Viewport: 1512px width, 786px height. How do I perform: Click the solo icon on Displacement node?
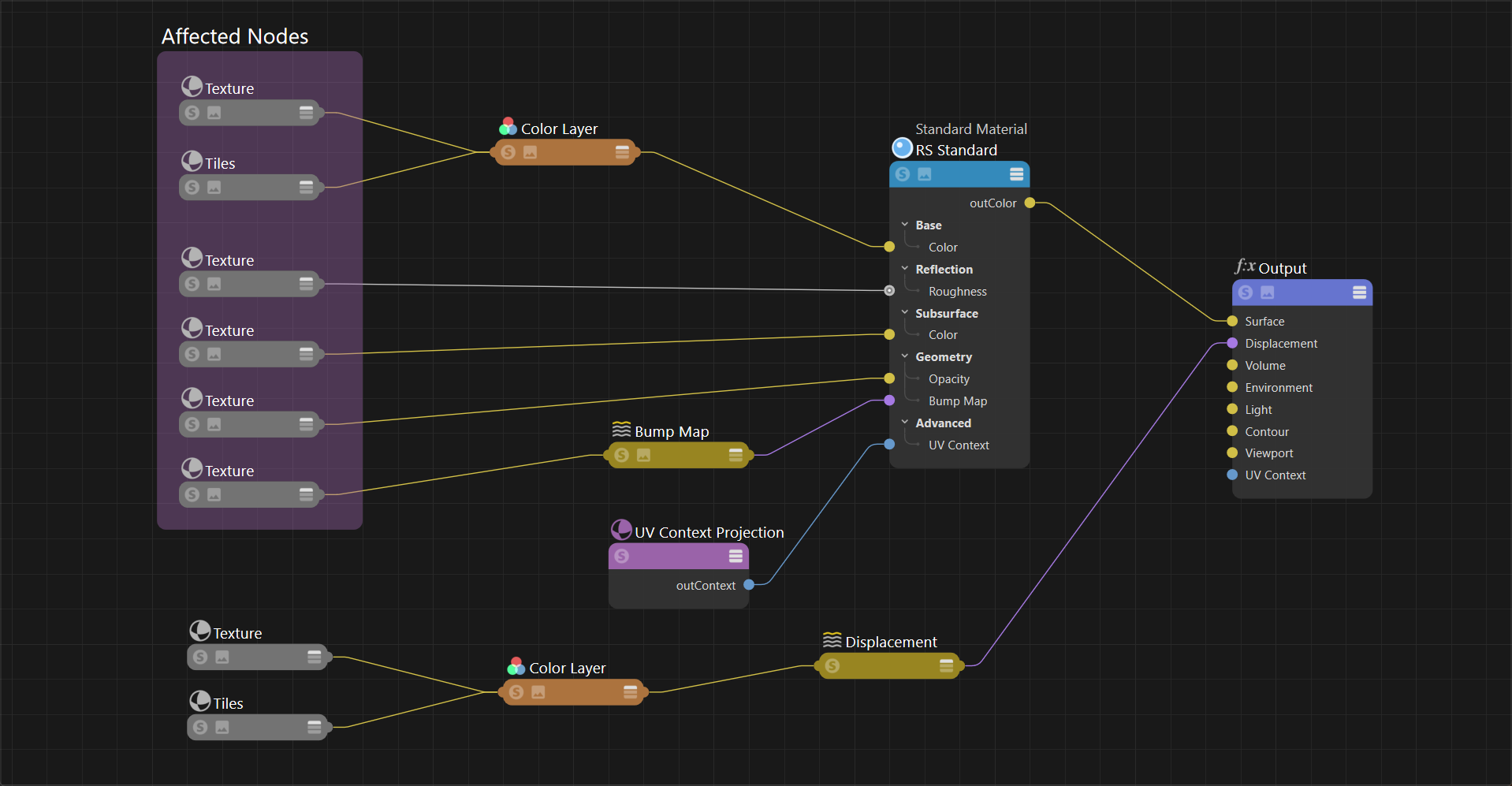pyautogui.click(x=832, y=666)
